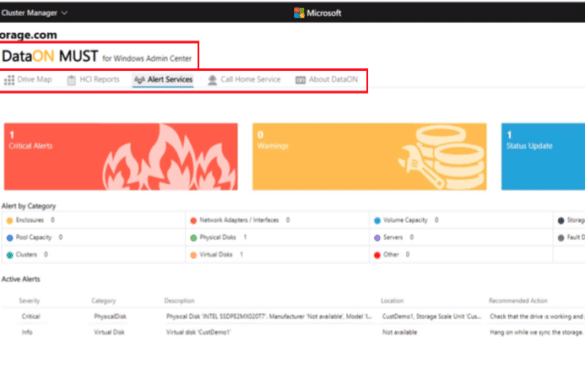
Task: Click the wrench and disks graphic
Action: [x=441, y=157]
